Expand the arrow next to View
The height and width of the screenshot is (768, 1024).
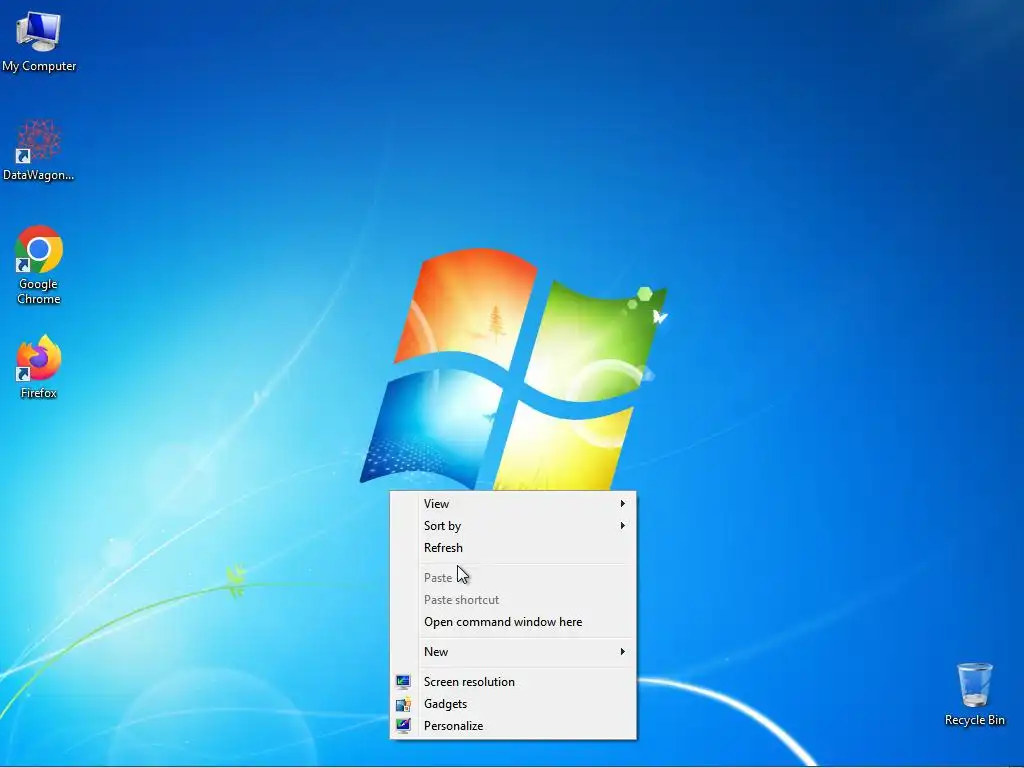(622, 504)
